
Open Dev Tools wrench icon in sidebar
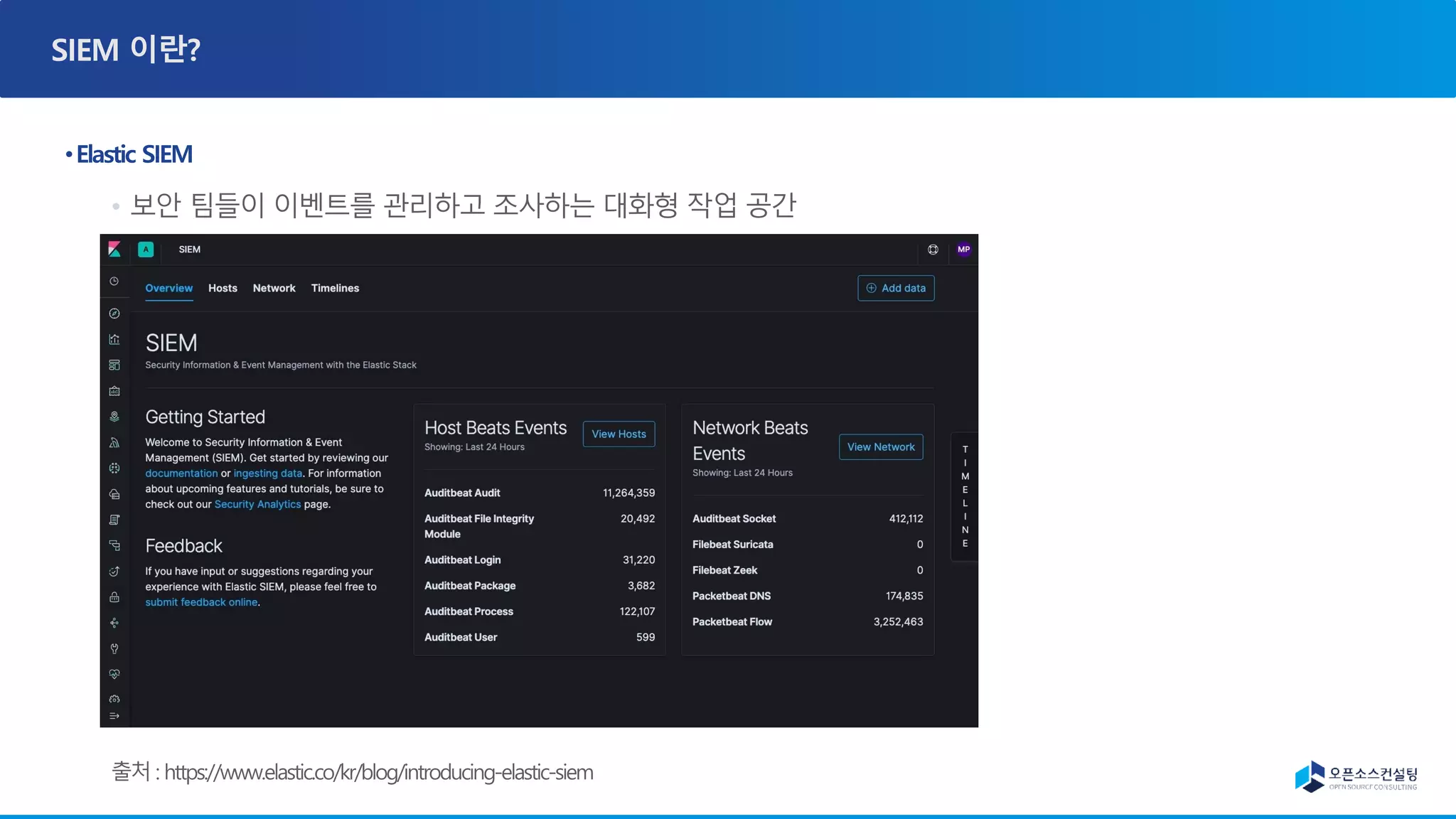[x=114, y=648]
